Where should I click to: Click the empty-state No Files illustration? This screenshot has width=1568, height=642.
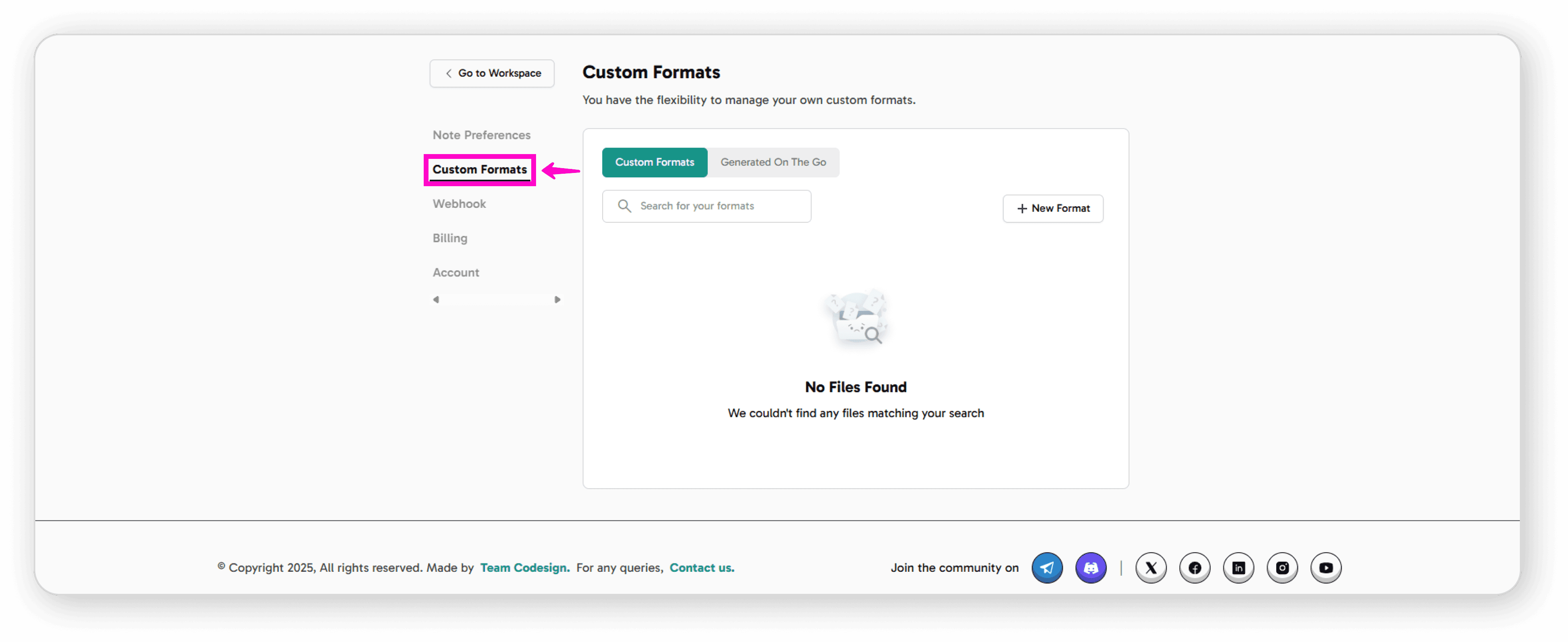coord(857,319)
